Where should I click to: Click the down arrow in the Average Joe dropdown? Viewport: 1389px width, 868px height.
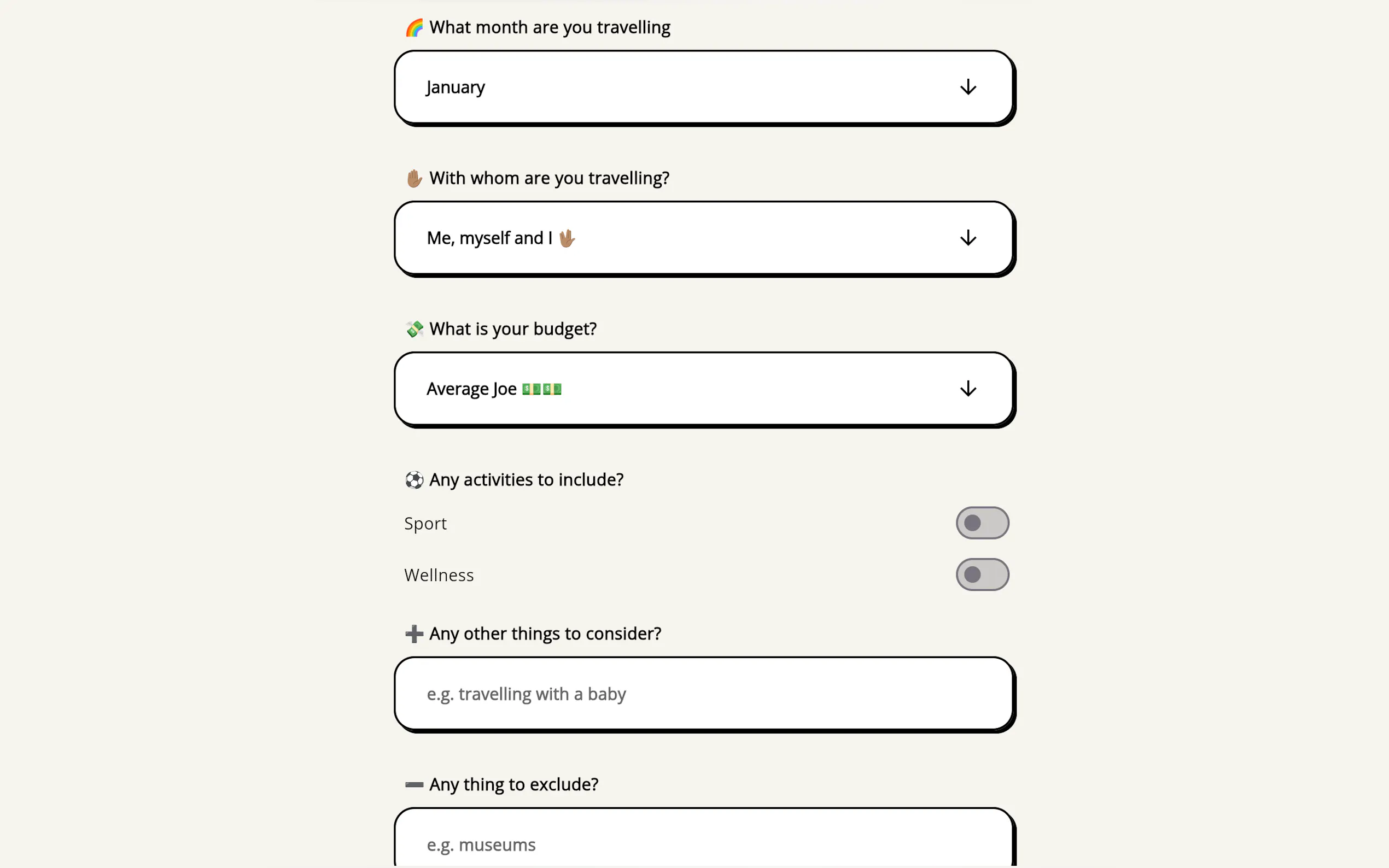click(968, 389)
